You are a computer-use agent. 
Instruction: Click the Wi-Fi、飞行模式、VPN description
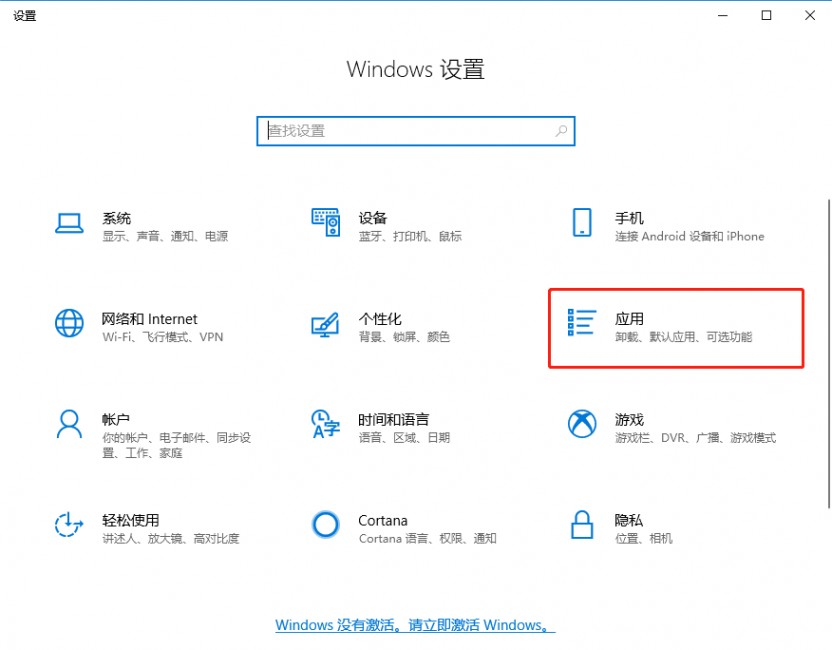tap(162, 337)
